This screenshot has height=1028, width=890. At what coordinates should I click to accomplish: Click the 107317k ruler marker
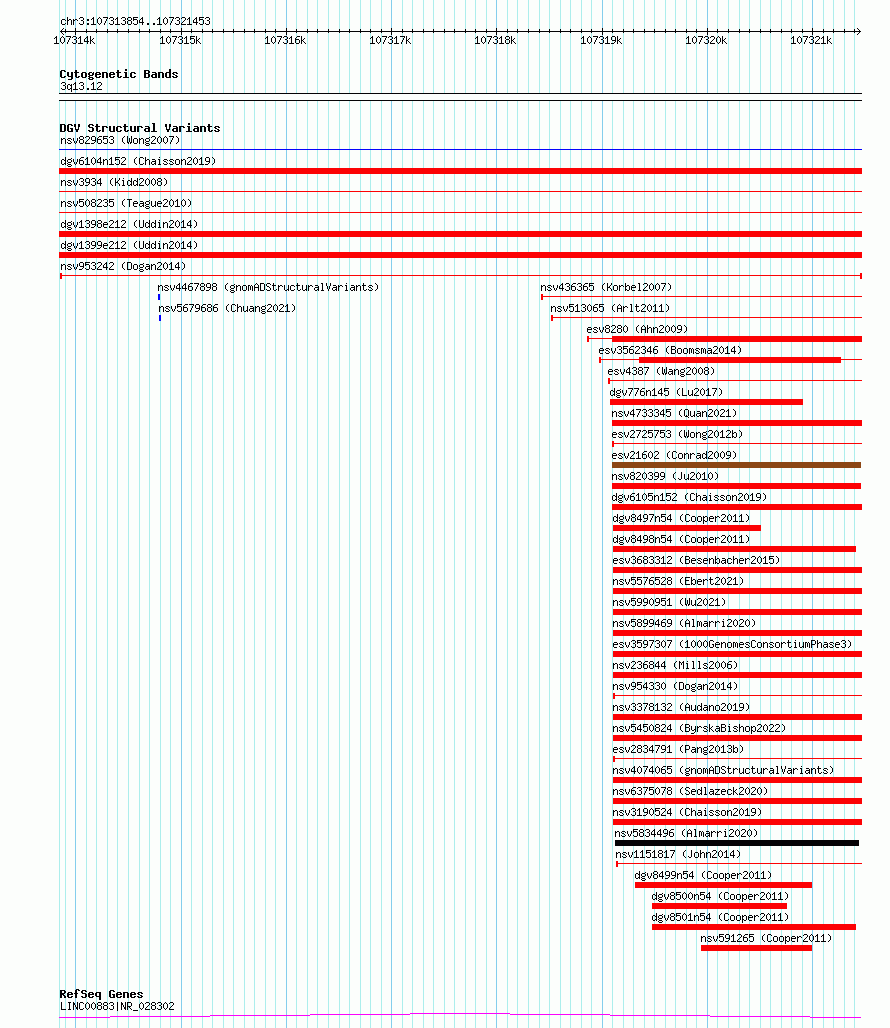point(390,40)
